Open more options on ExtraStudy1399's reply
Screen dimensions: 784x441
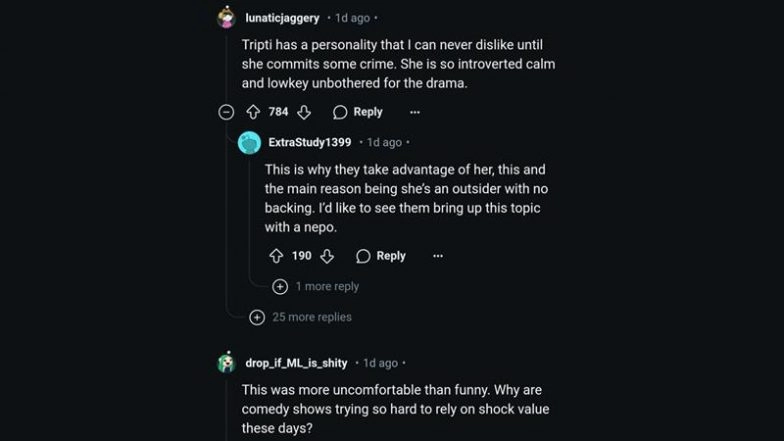pyautogui.click(x=438, y=256)
